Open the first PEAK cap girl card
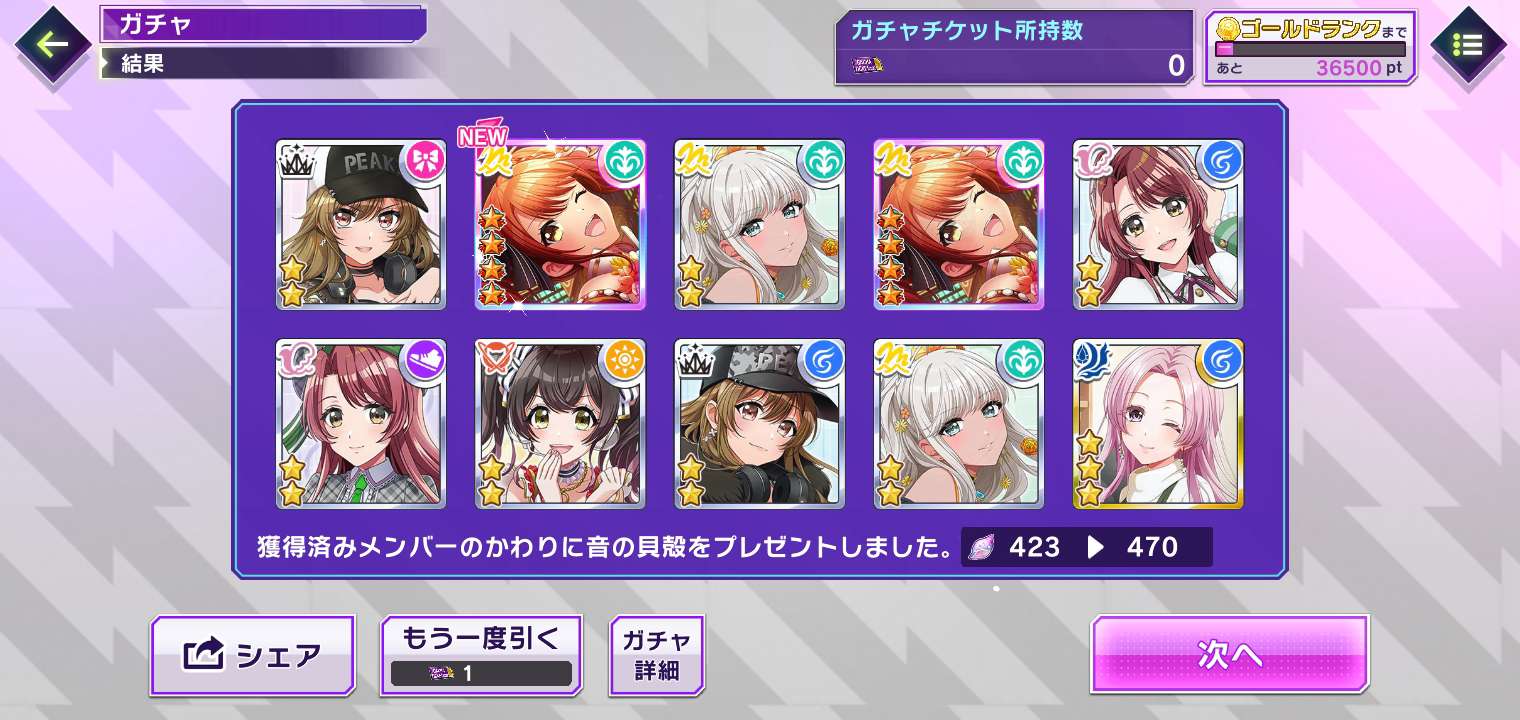Image resolution: width=1520 pixels, height=720 pixels. pos(361,224)
